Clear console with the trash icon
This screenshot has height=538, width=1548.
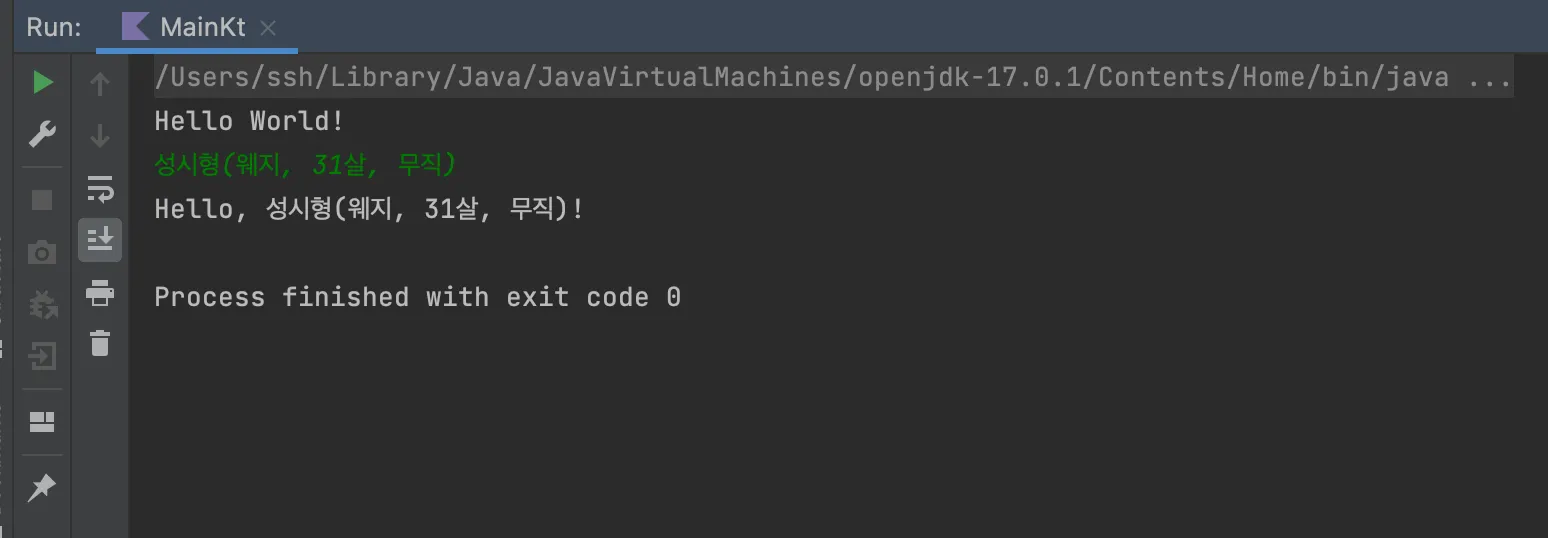point(100,343)
